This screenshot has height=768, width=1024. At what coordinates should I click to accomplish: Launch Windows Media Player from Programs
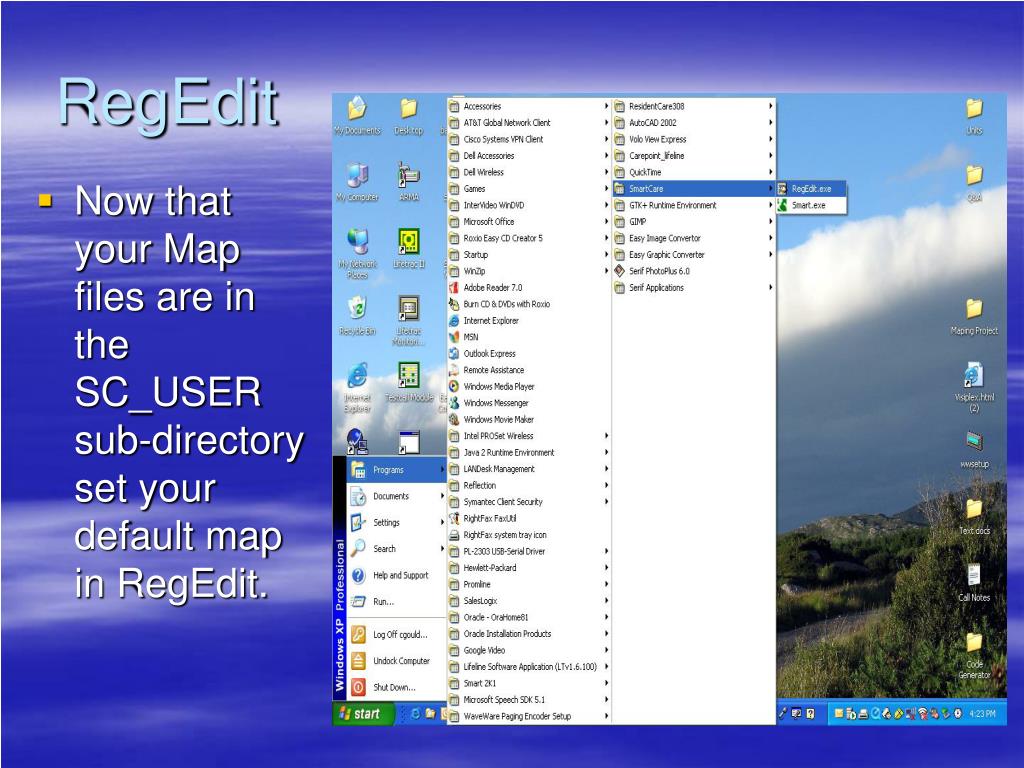point(529,387)
